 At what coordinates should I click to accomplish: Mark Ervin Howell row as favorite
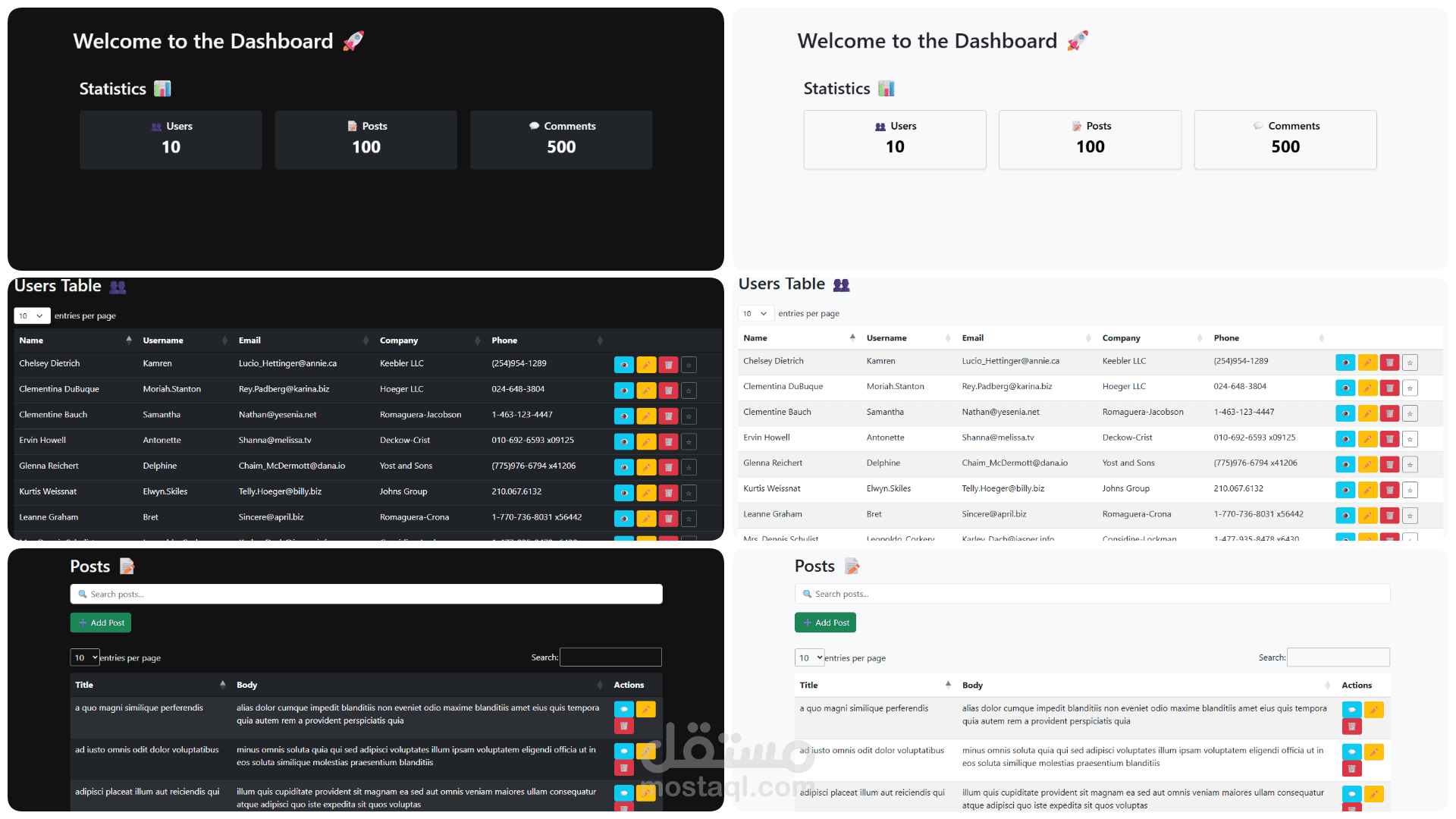point(689,441)
